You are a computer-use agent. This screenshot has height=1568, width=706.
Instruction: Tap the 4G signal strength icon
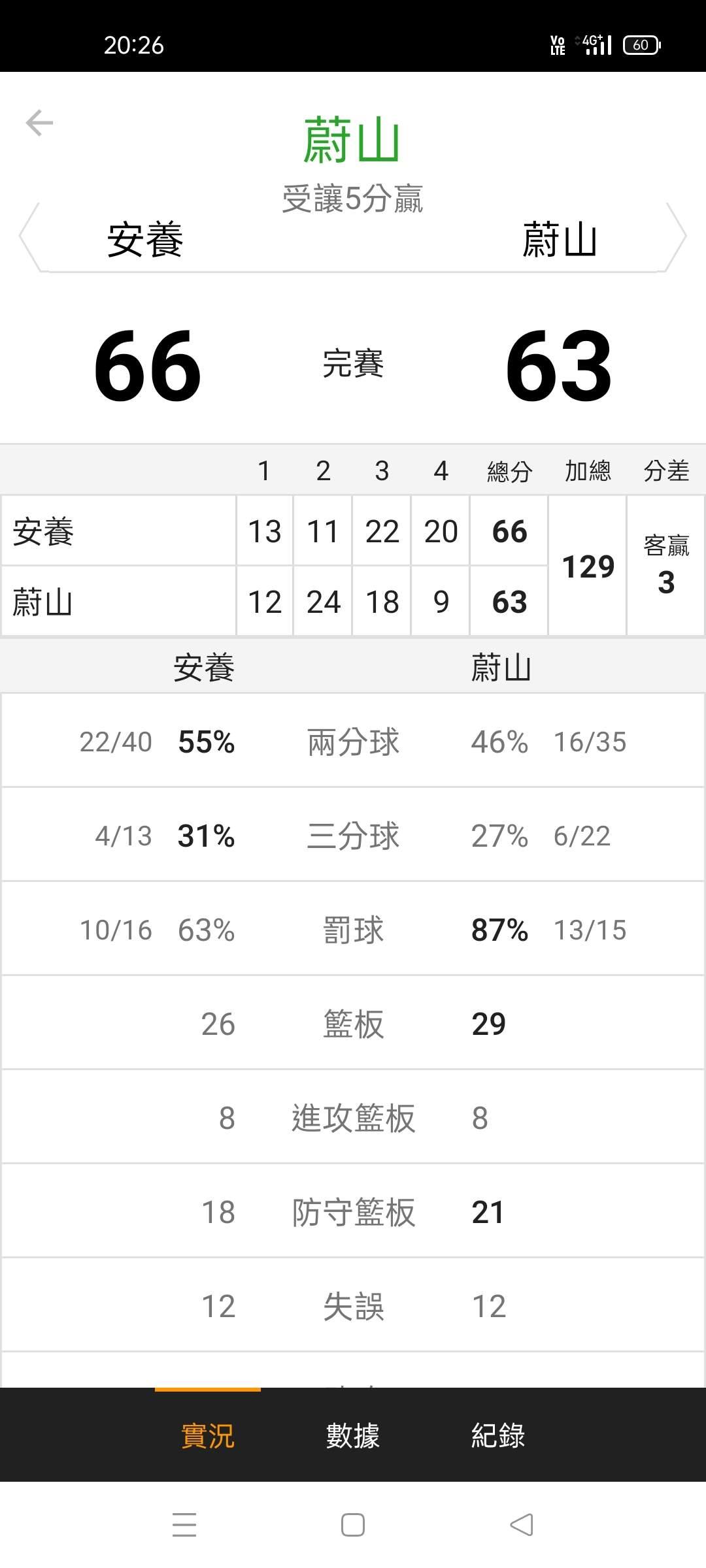tap(595, 44)
